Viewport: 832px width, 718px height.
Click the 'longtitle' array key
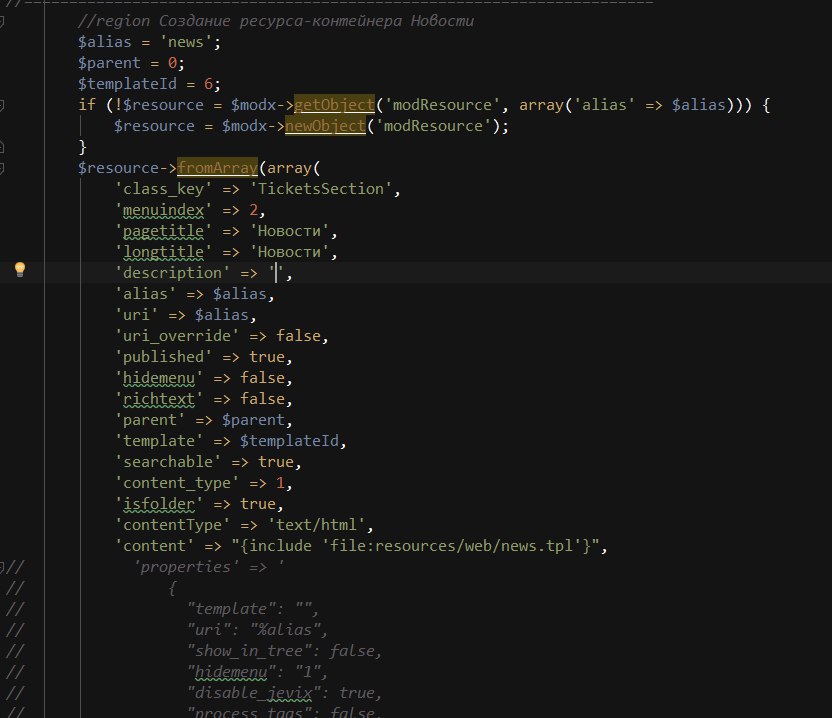pos(163,252)
